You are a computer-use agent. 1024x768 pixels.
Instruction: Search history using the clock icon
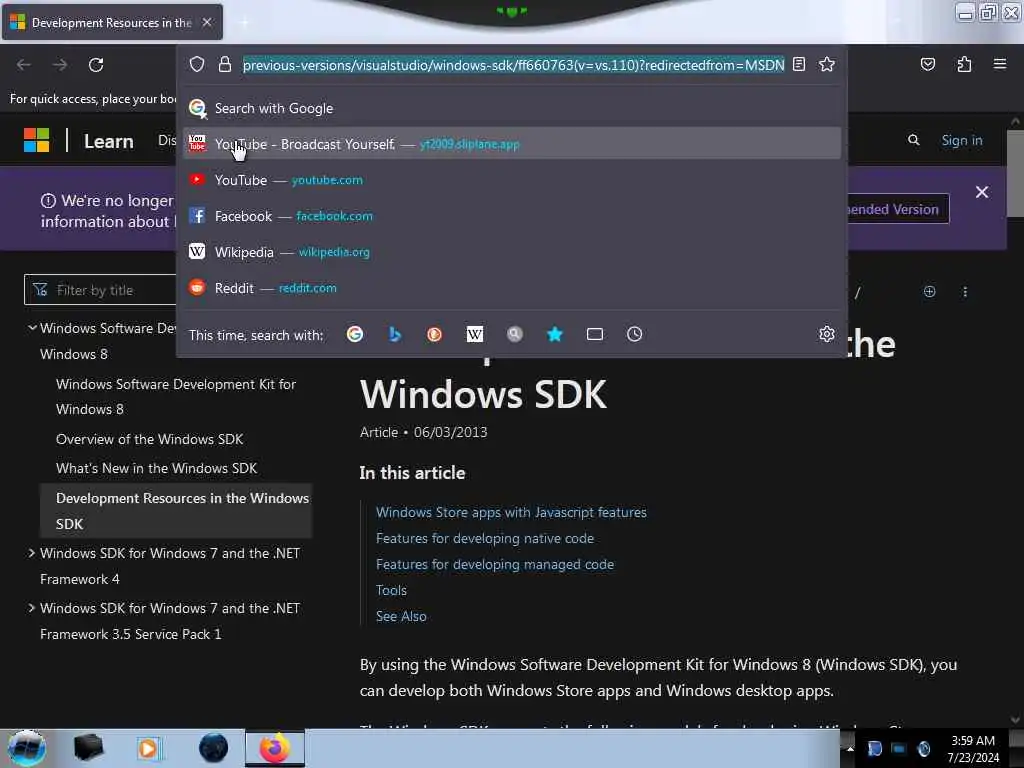[x=634, y=334]
